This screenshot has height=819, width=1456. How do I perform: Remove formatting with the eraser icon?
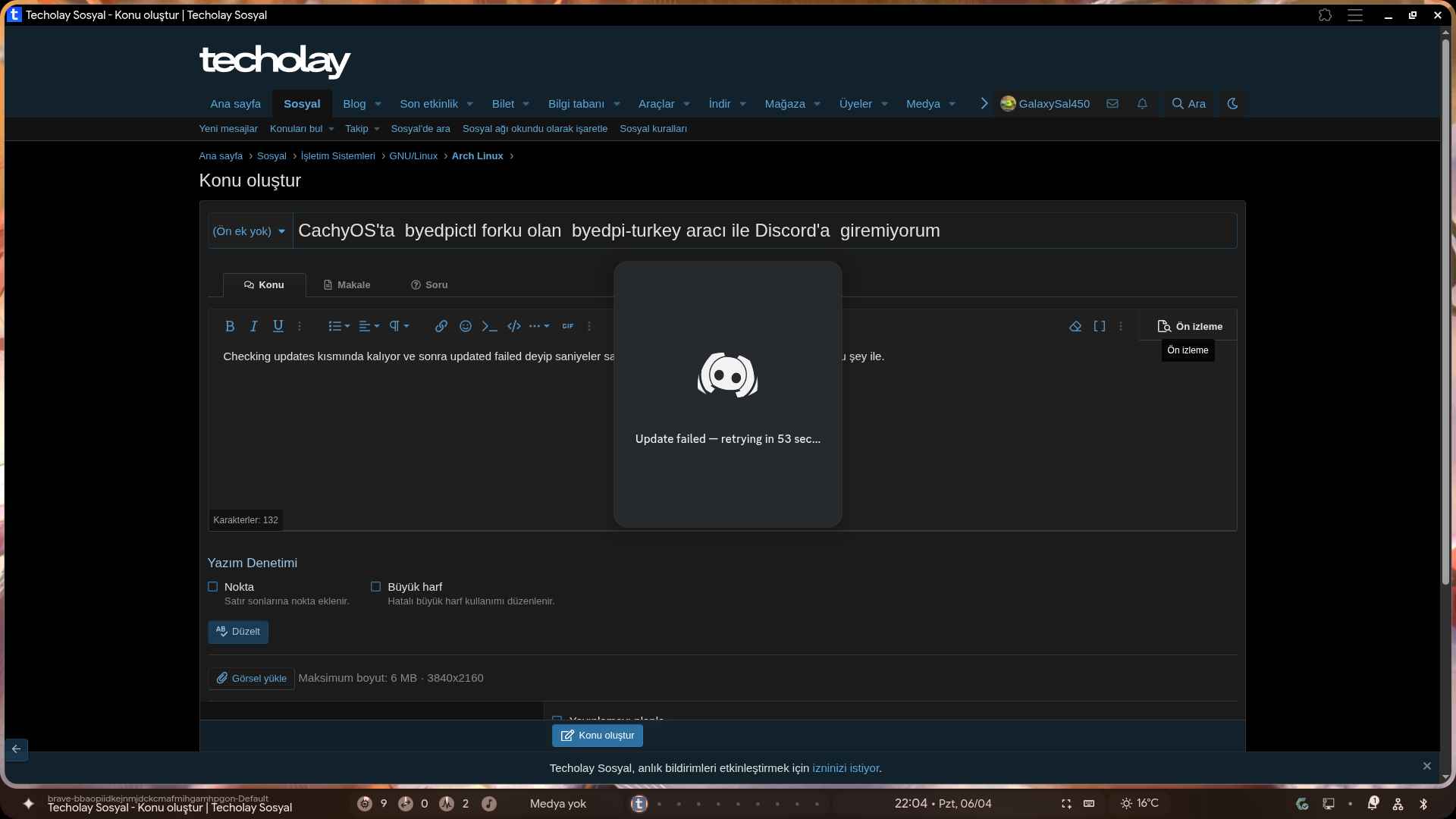[x=1075, y=326]
